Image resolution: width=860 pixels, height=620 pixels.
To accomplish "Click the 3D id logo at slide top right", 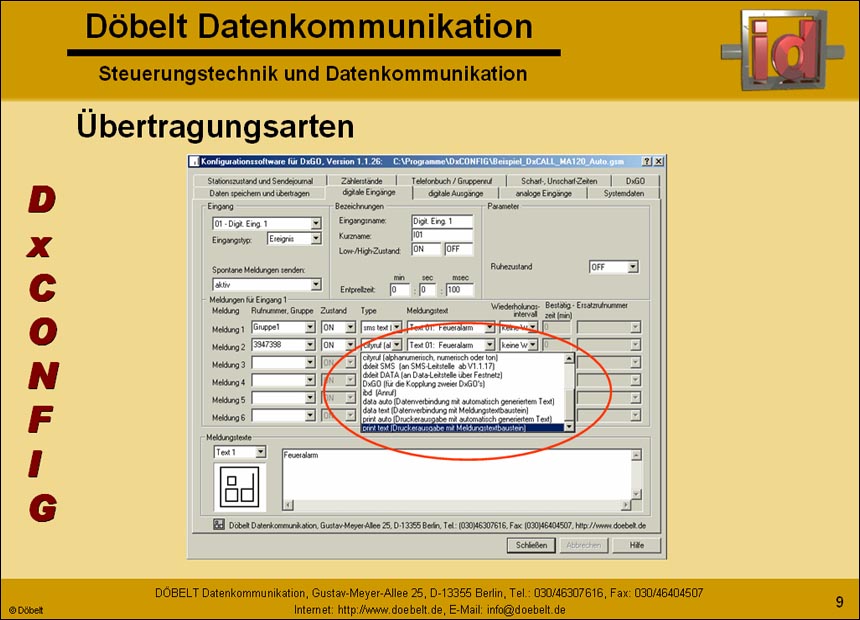I will pos(783,49).
